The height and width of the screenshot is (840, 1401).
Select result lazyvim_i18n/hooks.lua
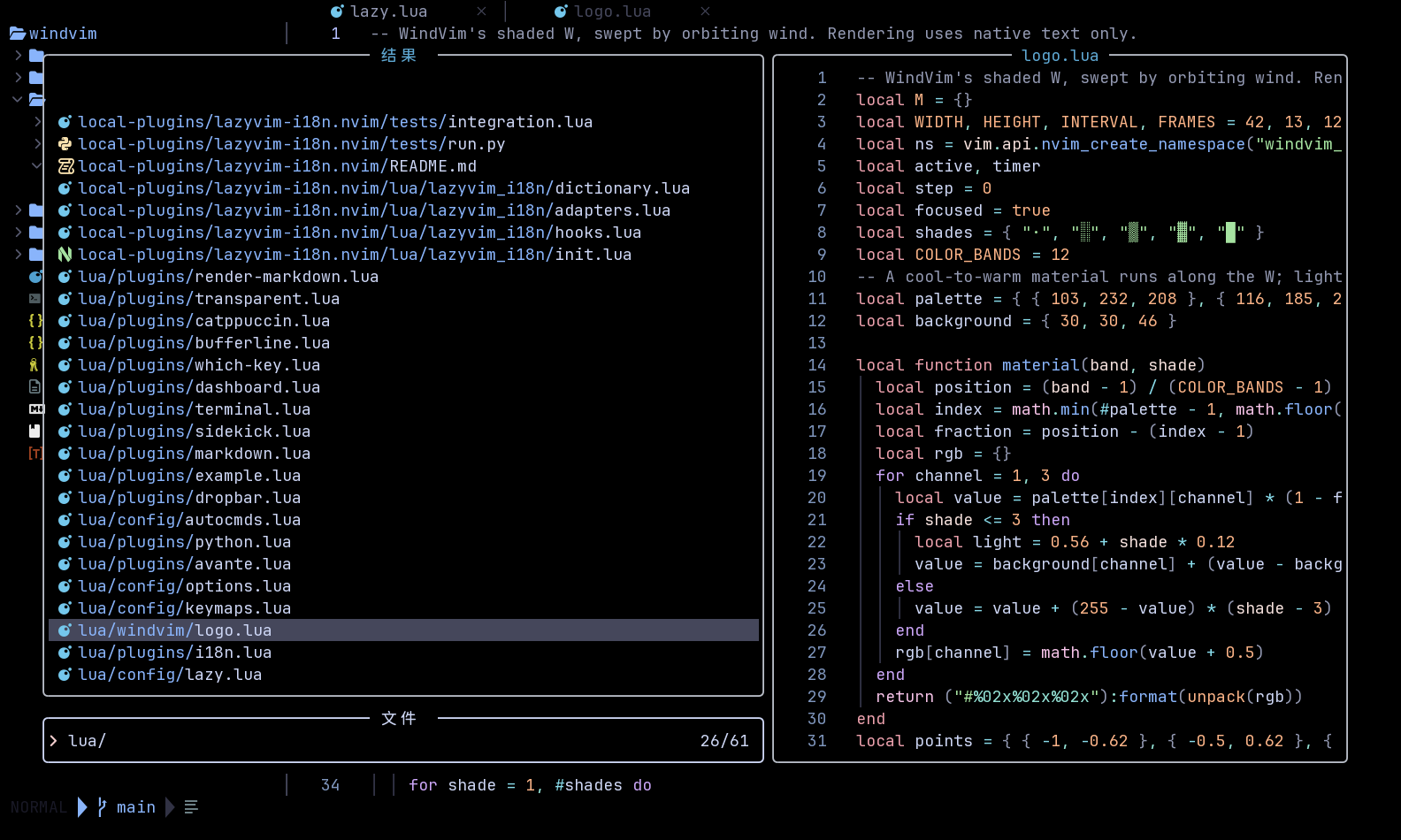(x=403, y=233)
